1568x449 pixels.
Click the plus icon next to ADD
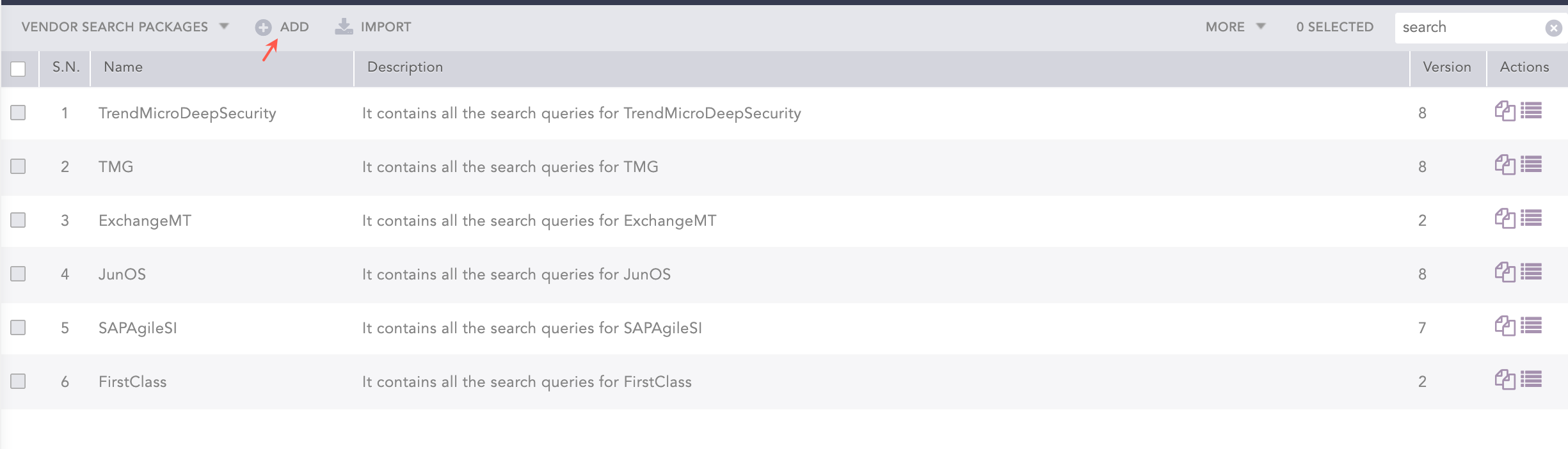pyautogui.click(x=264, y=27)
